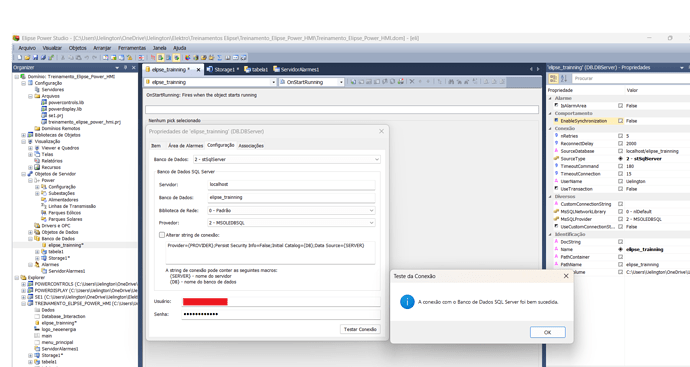
Task: Click the Servidor localhost input field
Action: click(x=291, y=184)
